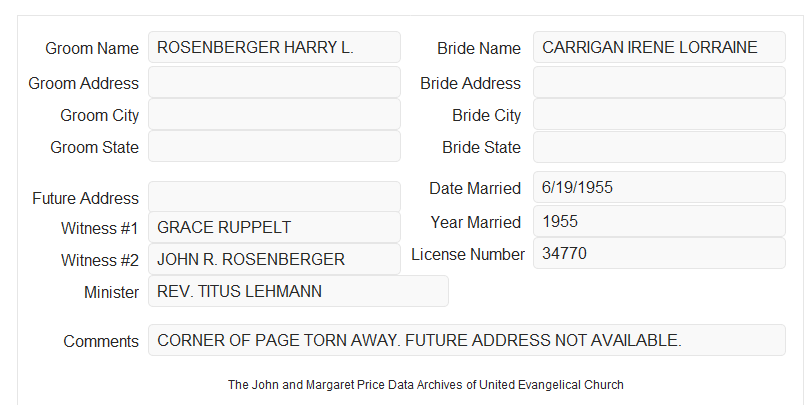Focus the empty Groom Address field
Viewport: 805px width, 405px height.
click(x=274, y=82)
